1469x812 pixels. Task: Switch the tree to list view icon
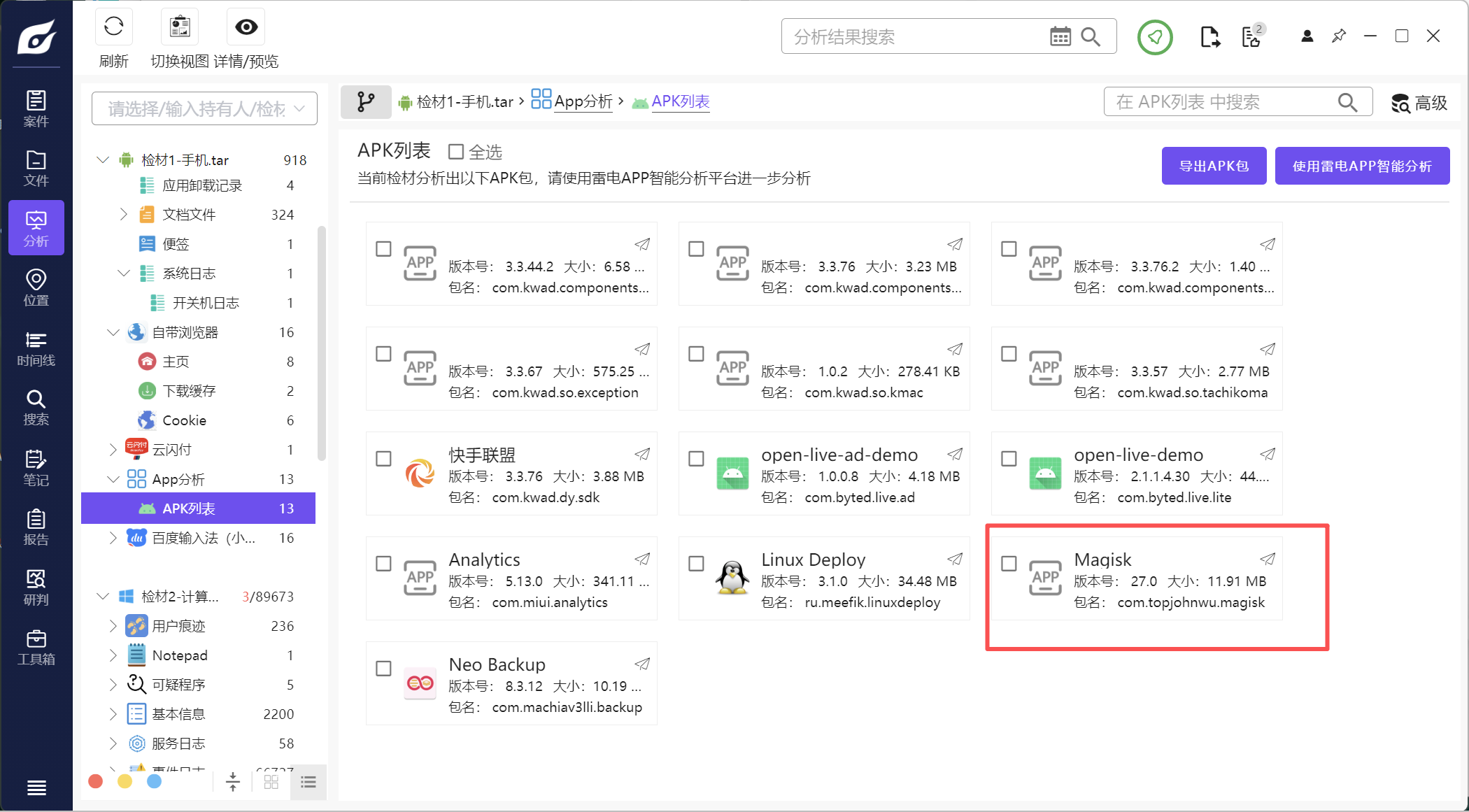coord(308,782)
